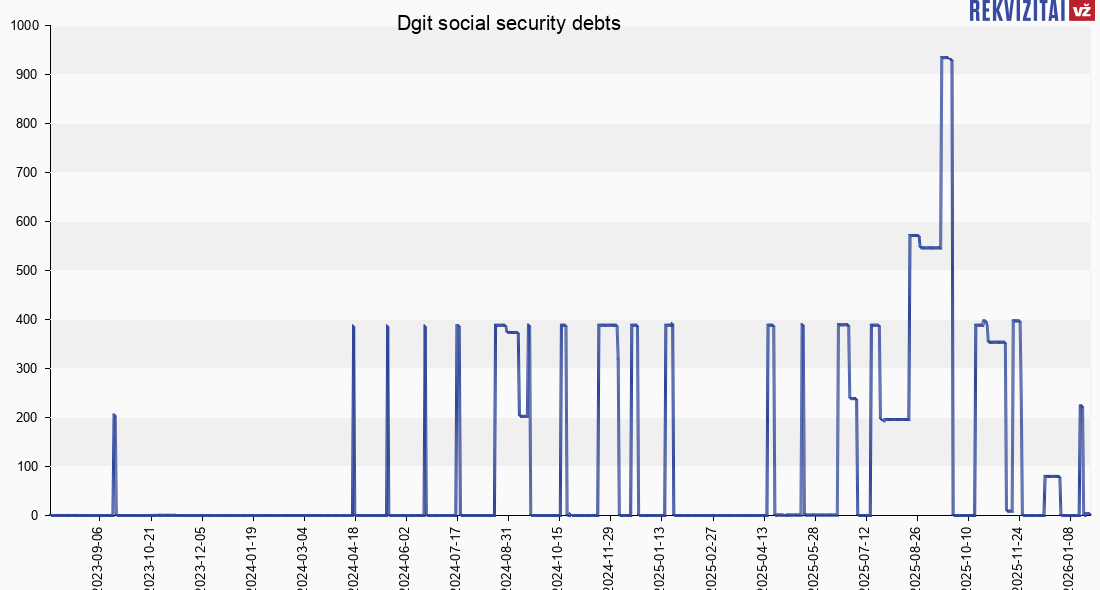Click the 700 y-axis label
Screen dimensions: 1100x590
26,173
